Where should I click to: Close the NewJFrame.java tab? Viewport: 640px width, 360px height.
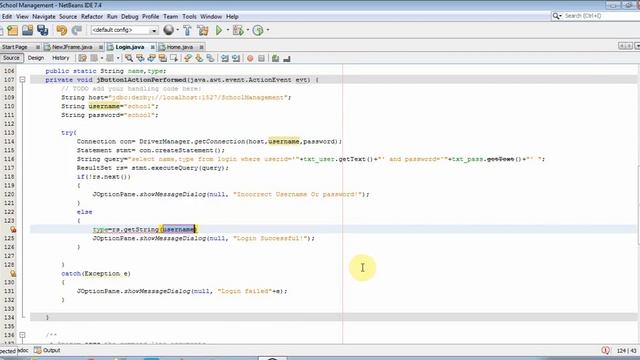pyautogui.click(x=101, y=47)
